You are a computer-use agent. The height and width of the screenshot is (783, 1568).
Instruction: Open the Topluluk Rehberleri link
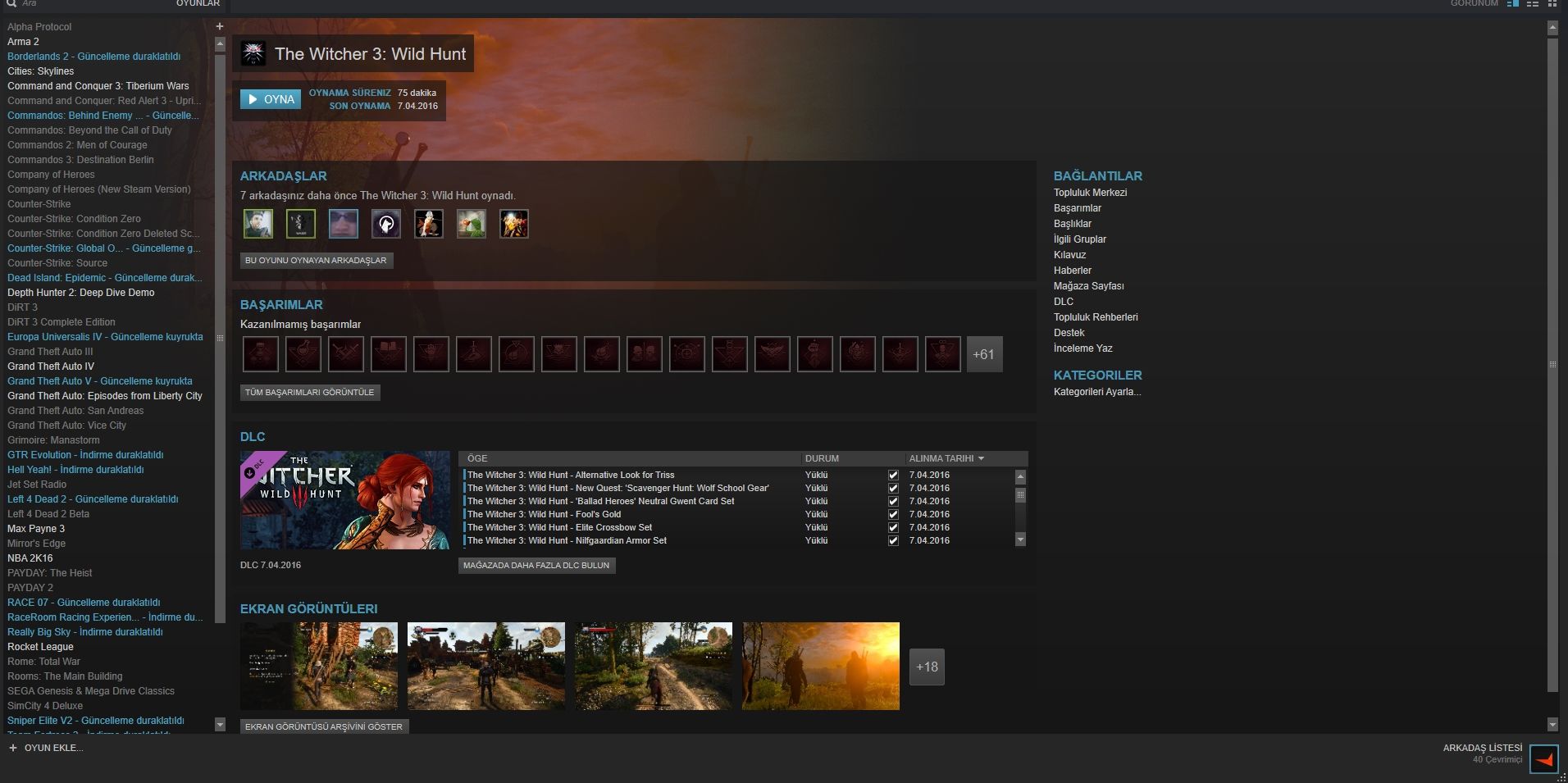pyautogui.click(x=1096, y=317)
